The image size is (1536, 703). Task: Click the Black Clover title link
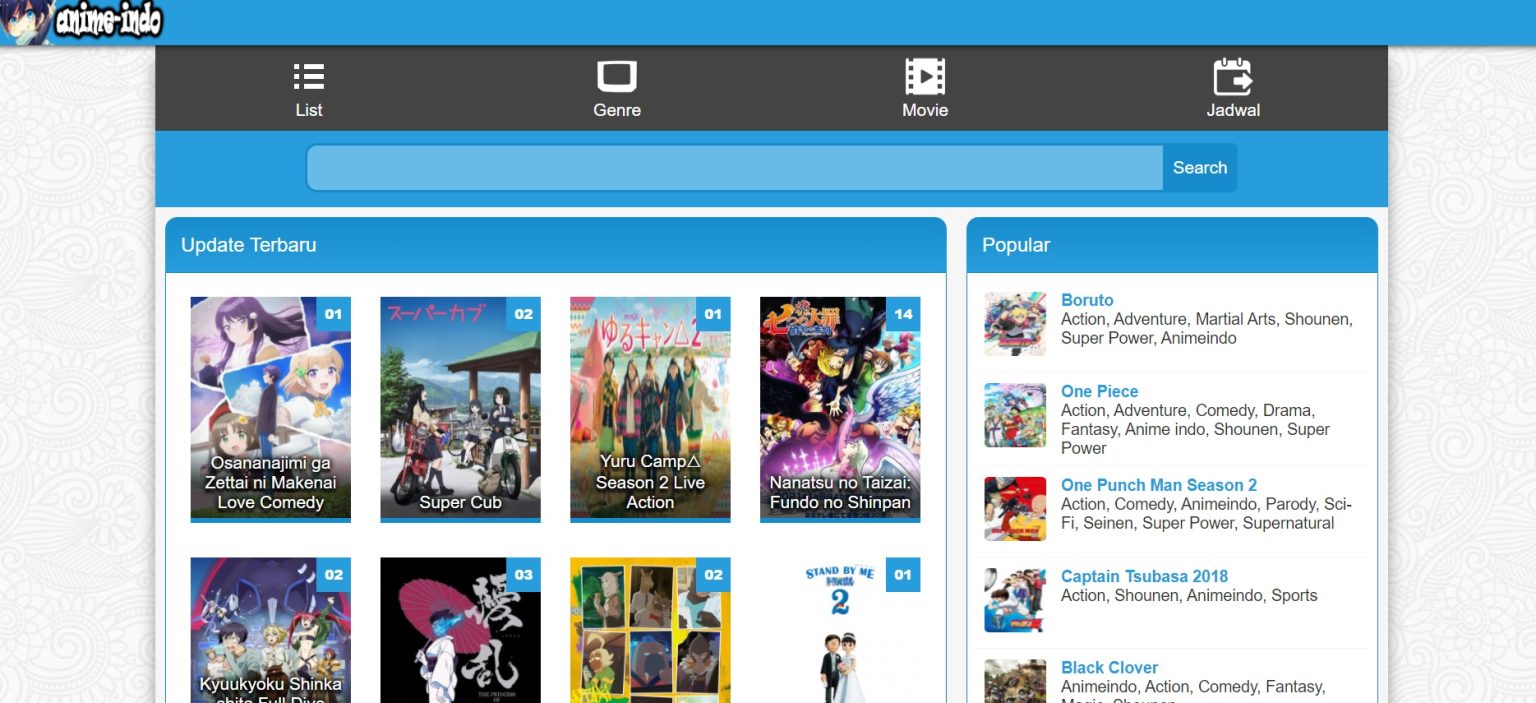tap(1109, 667)
